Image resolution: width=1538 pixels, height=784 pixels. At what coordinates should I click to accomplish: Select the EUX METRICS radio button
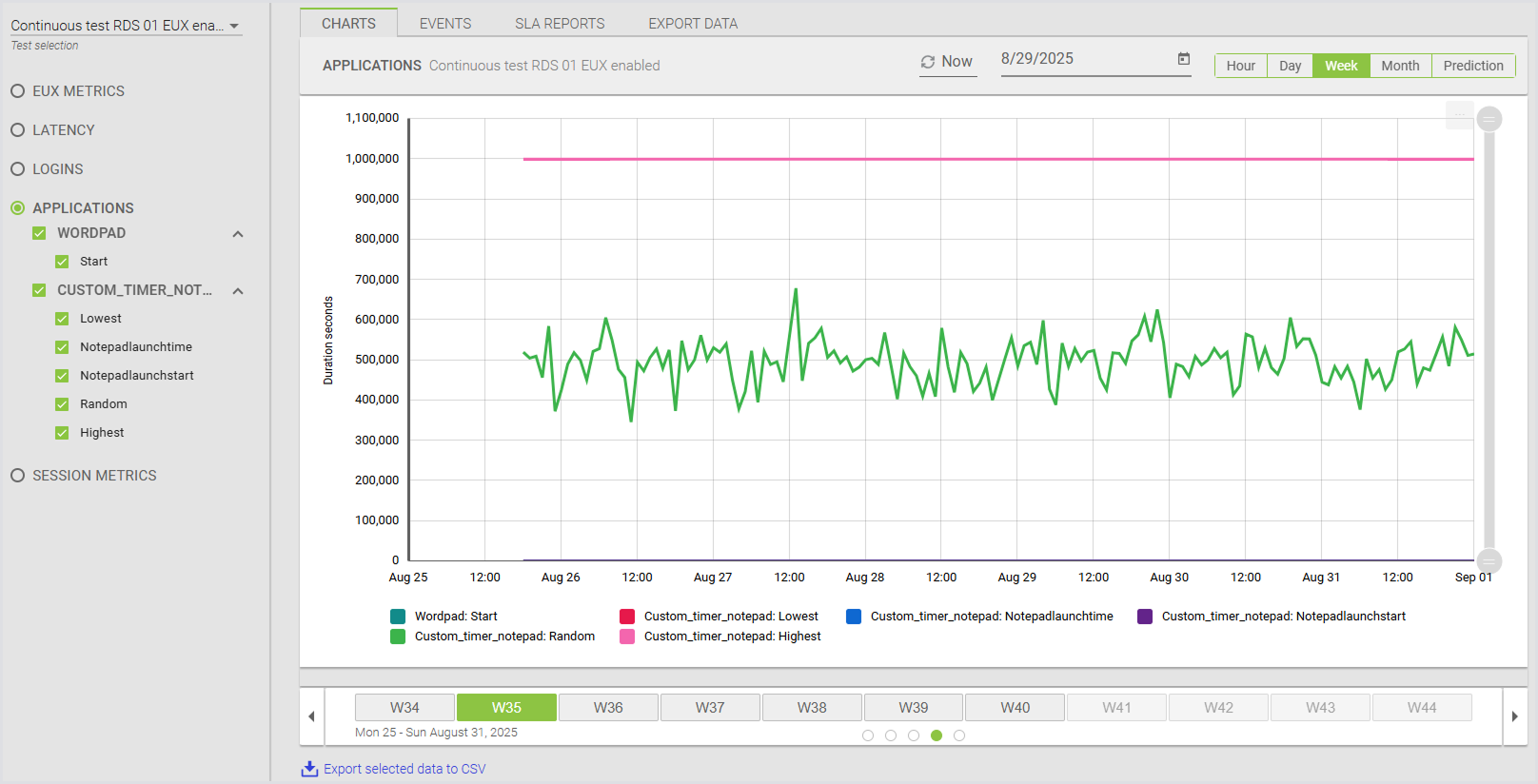pos(17,91)
